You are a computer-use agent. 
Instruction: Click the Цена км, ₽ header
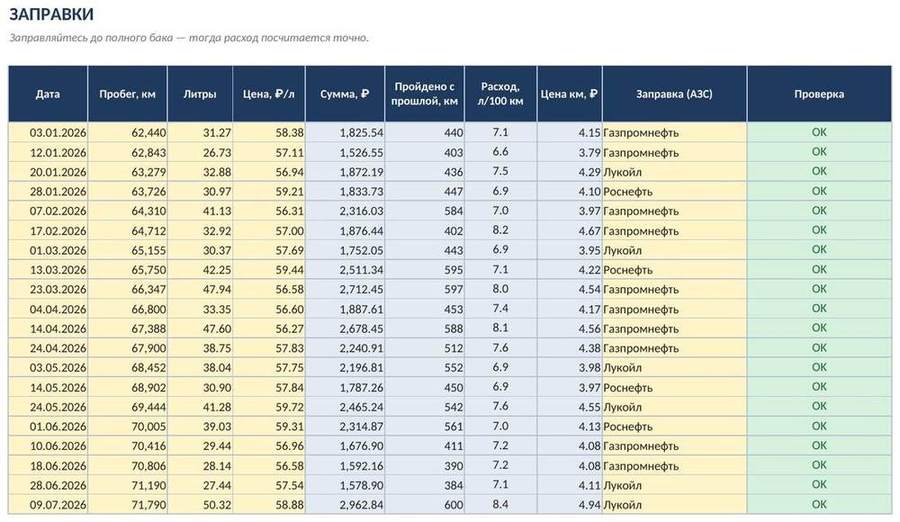click(x=569, y=94)
